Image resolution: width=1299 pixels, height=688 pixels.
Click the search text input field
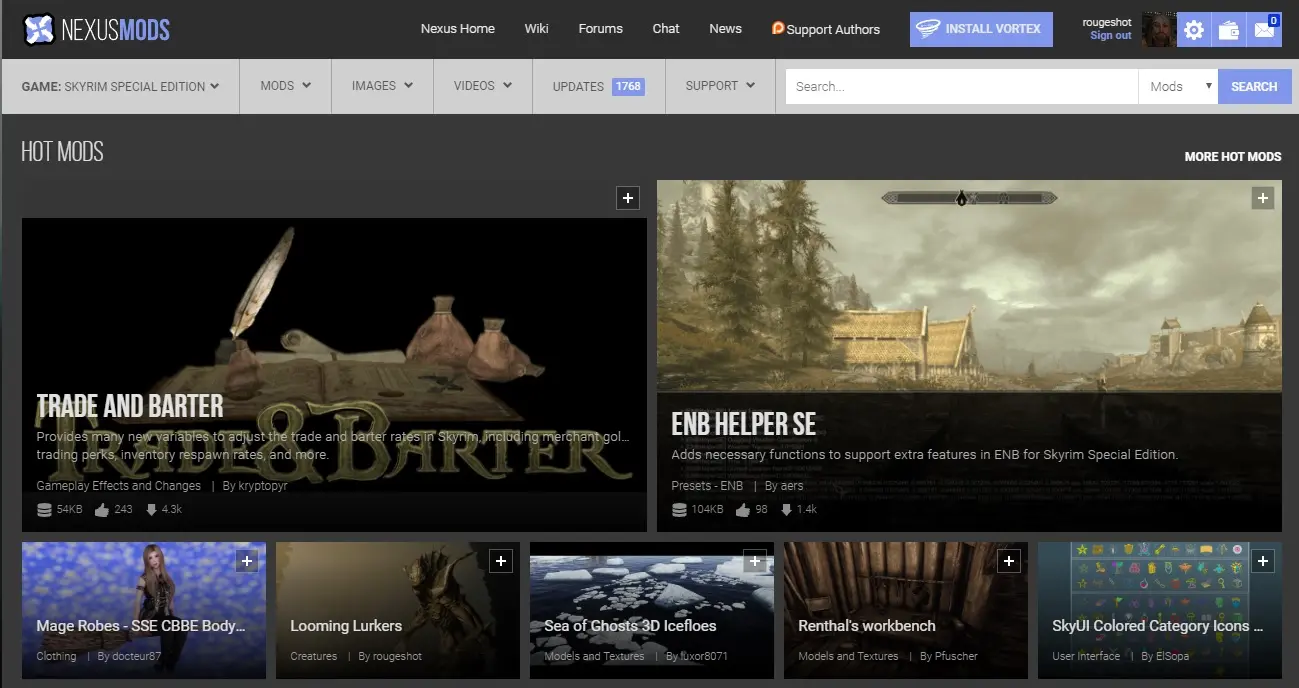tap(962, 87)
